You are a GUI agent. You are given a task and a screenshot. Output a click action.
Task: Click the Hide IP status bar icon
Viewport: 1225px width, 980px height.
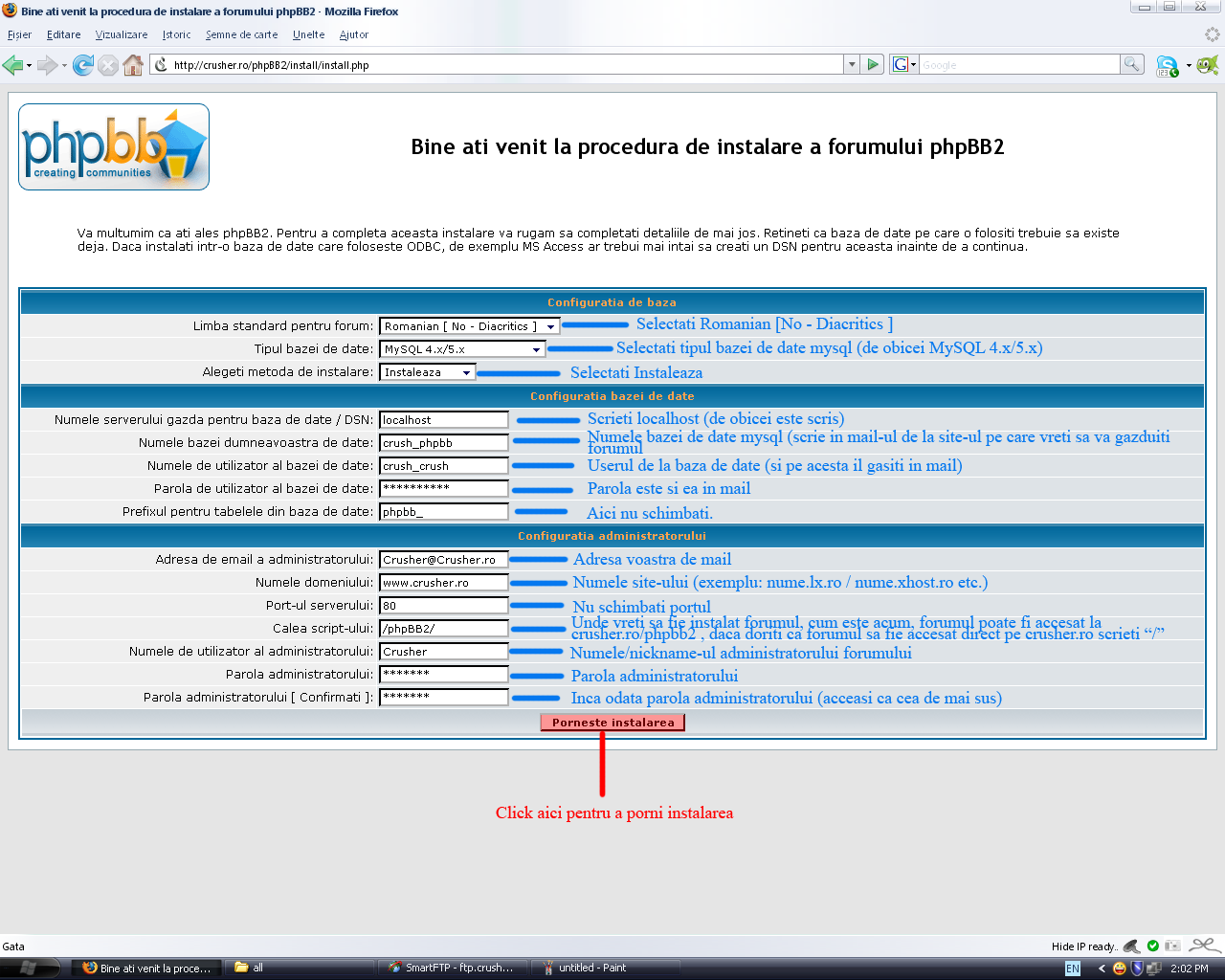1130,946
